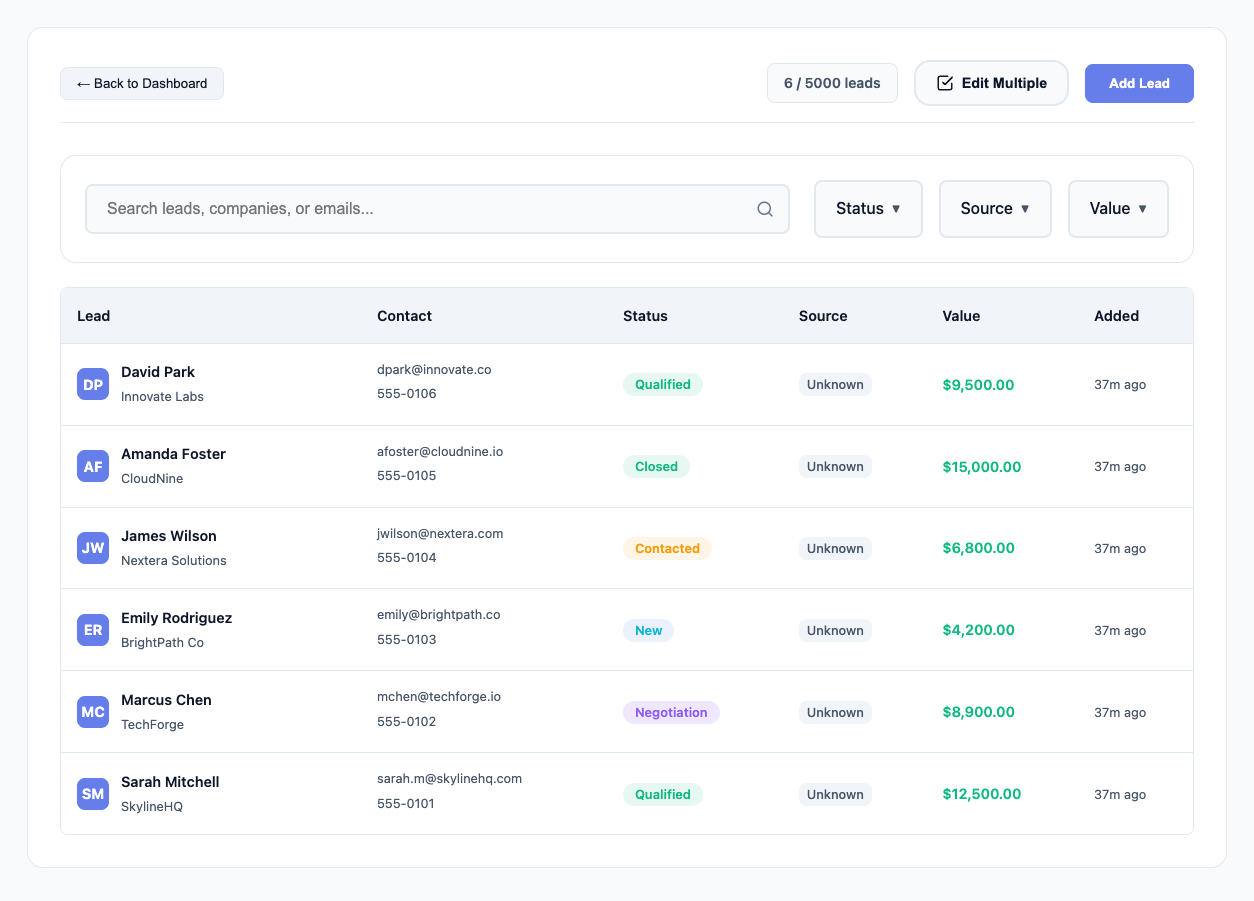
Task: Open the Value filter dropdown
Action: tap(1118, 209)
